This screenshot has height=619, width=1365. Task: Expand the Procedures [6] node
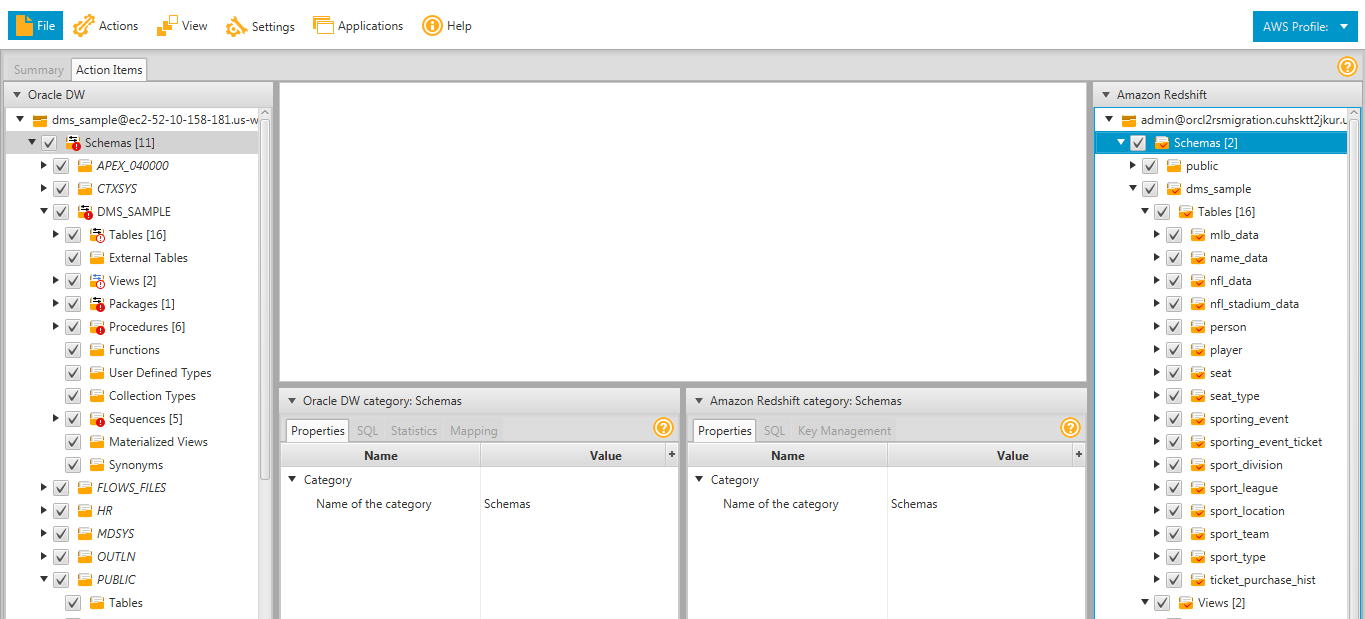pyautogui.click(x=56, y=327)
